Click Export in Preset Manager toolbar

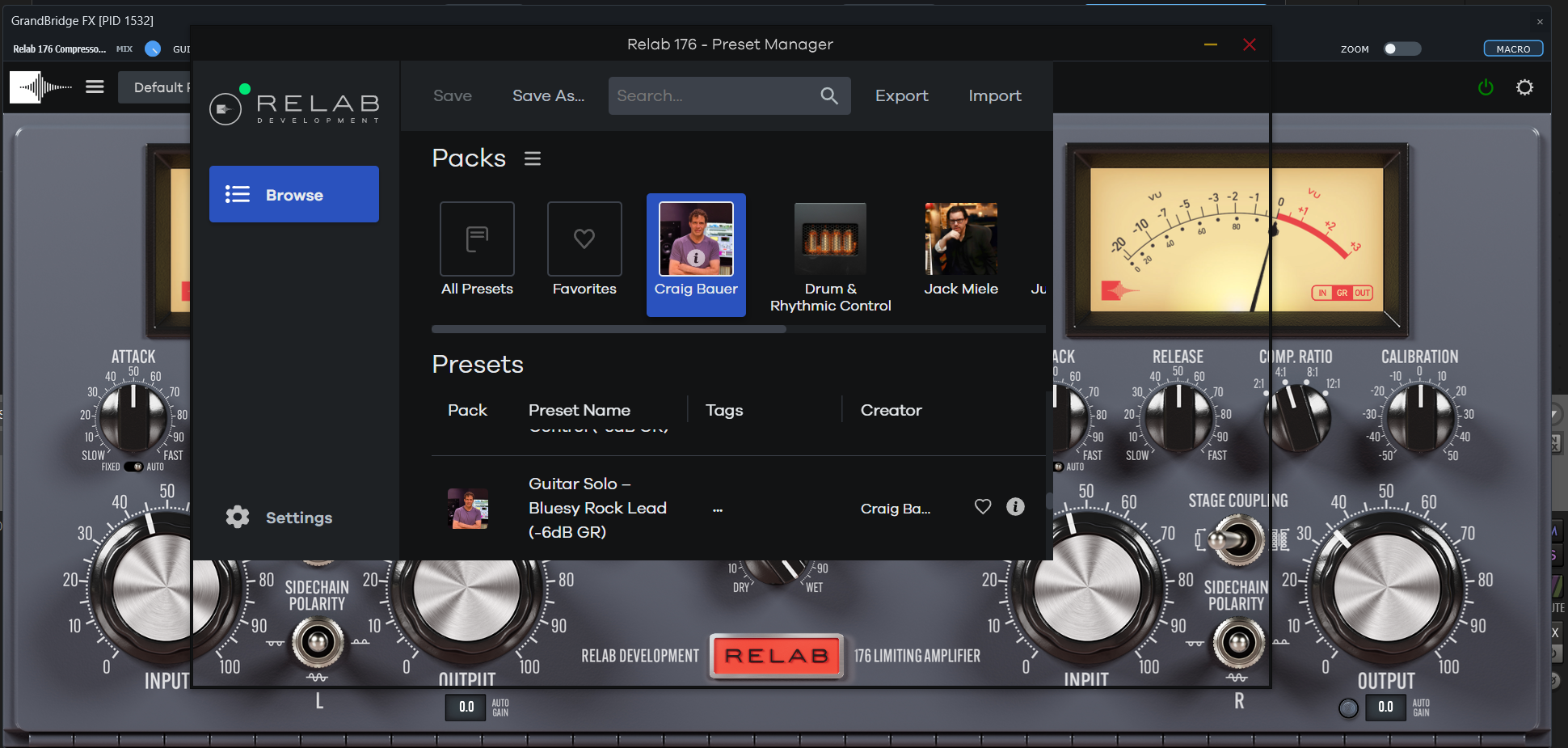[x=902, y=95]
